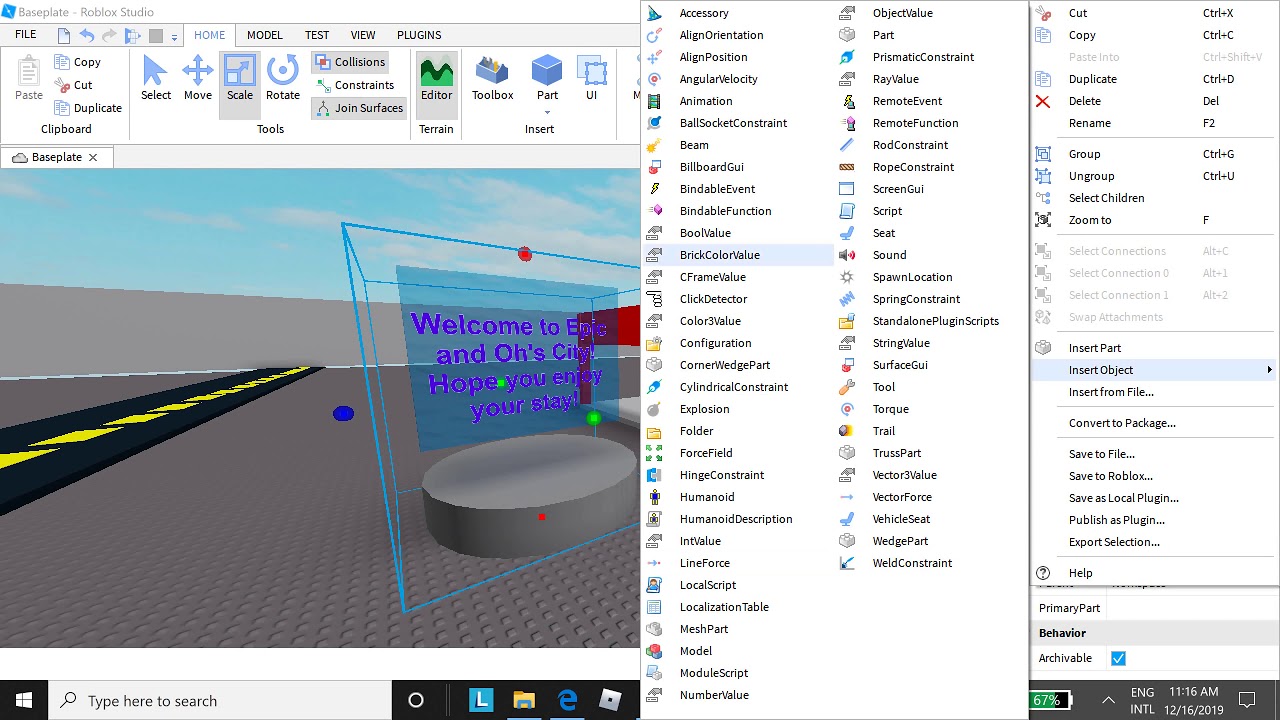Expand the Insert Object submenu arrow
The height and width of the screenshot is (720, 1280).
pos(1269,370)
